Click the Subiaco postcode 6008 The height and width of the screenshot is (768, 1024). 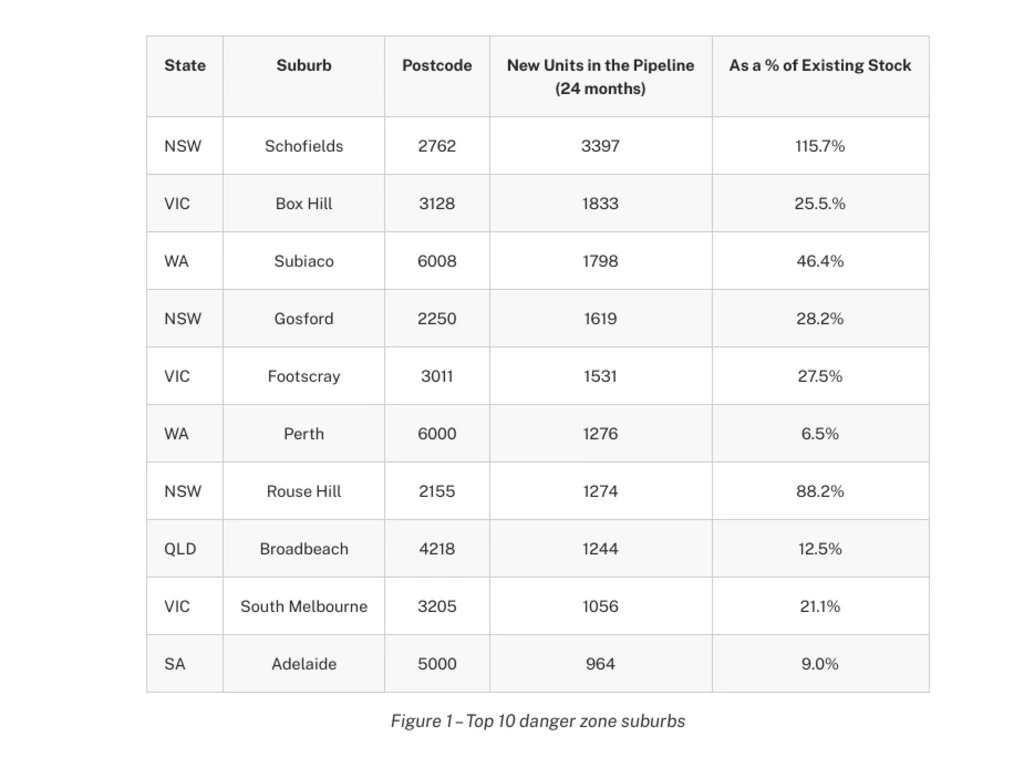(437, 261)
